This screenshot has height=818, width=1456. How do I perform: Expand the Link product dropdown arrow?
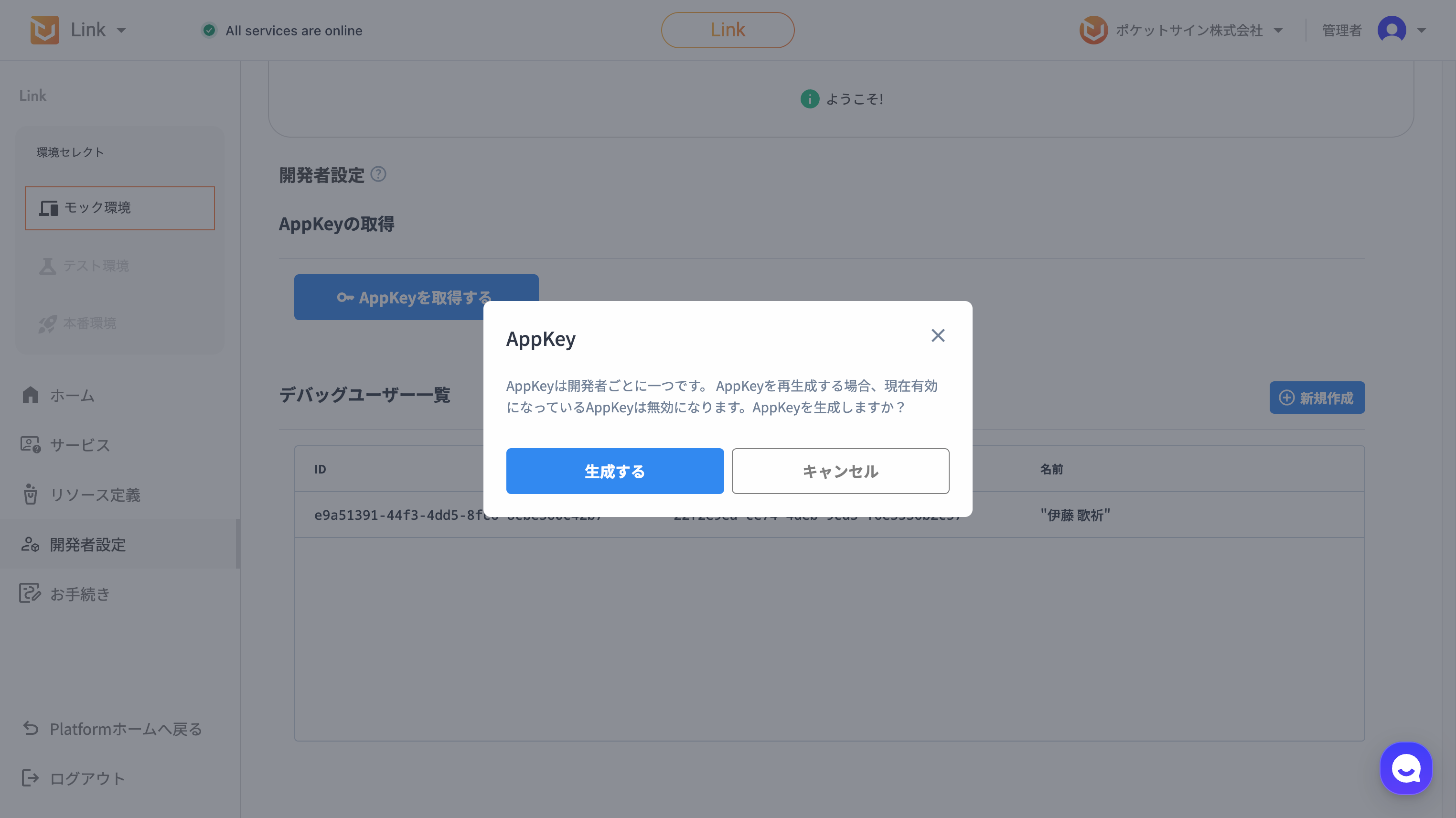coord(121,31)
